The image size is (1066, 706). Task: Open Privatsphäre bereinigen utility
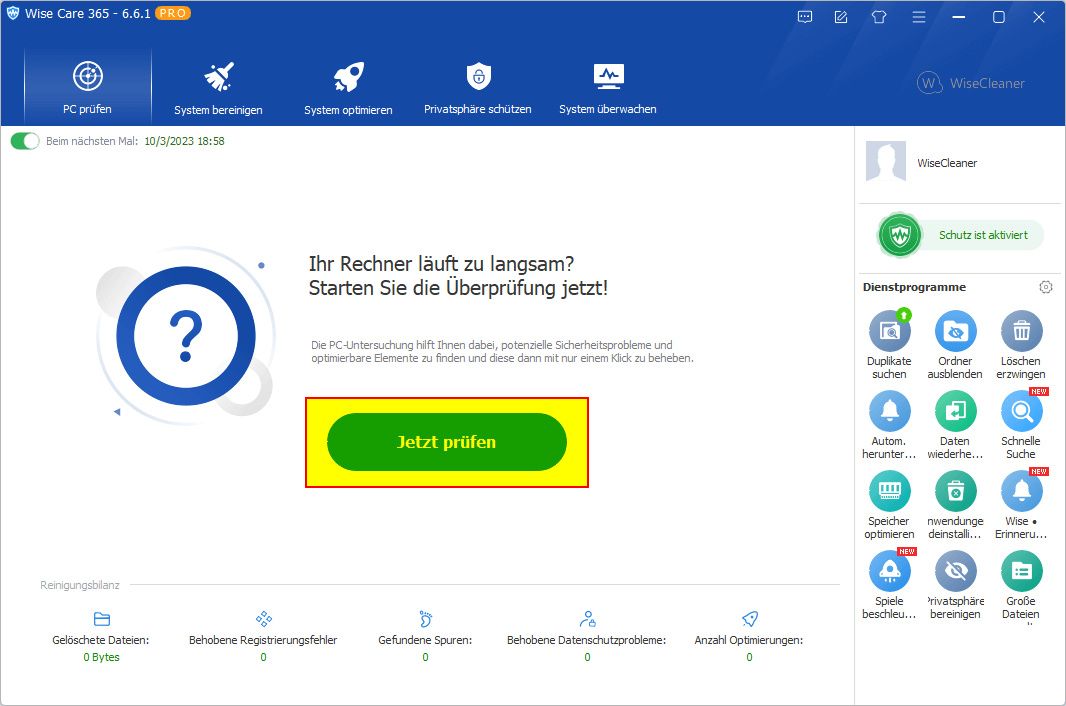(x=955, y=585)
